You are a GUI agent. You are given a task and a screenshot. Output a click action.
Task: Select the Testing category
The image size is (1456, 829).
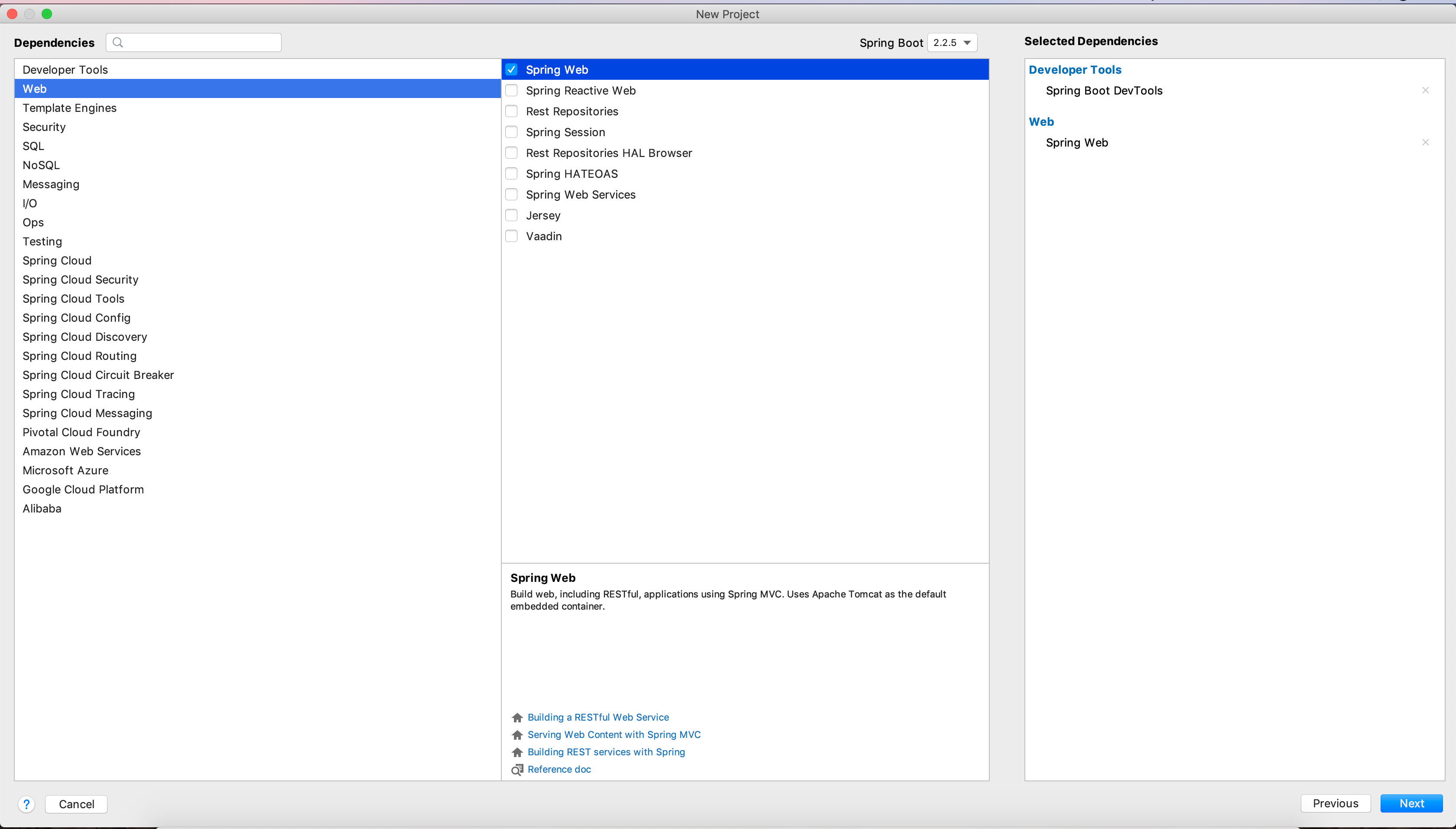[x=257, y=242]
